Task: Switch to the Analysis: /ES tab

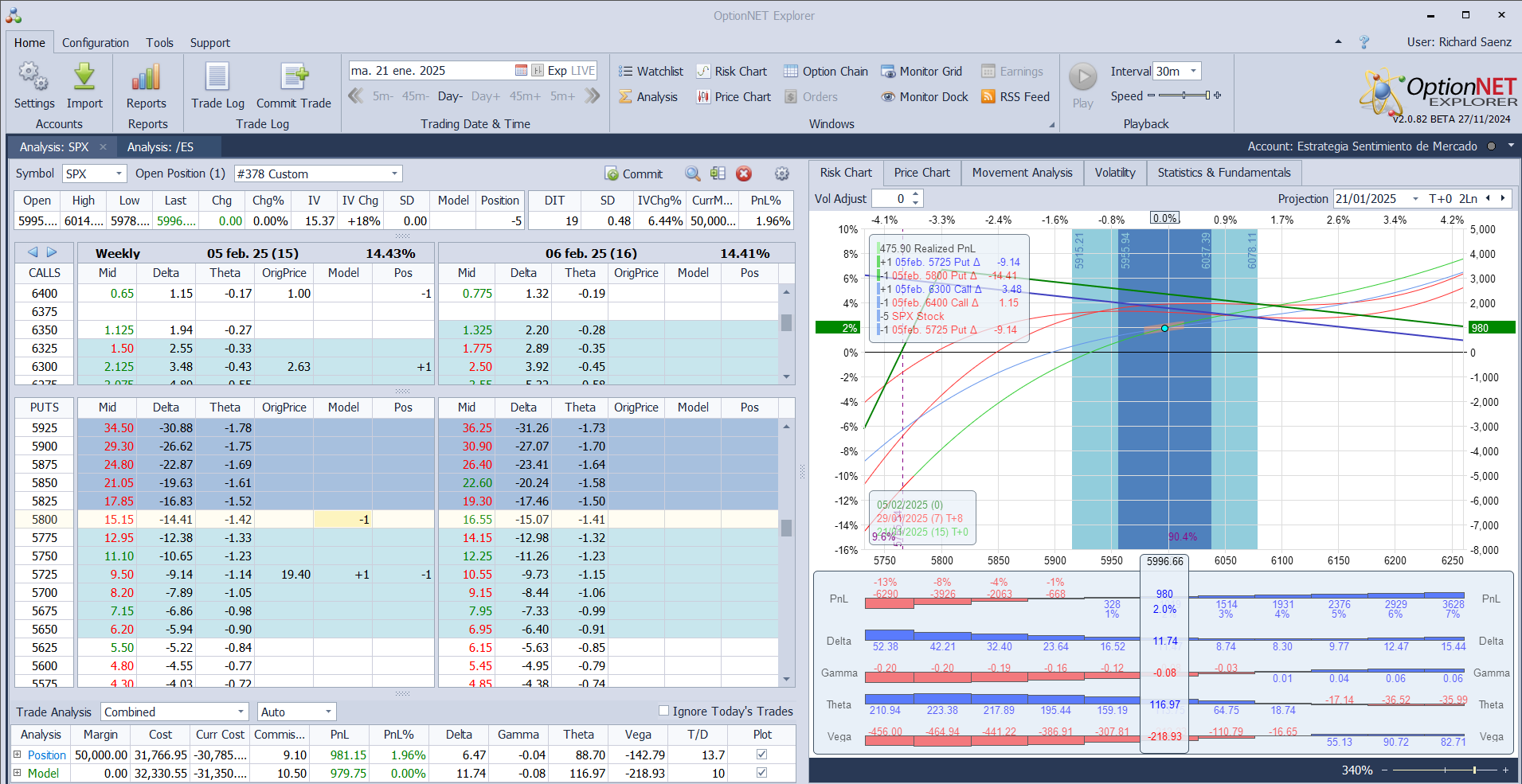Action: [x=161, y=147]
